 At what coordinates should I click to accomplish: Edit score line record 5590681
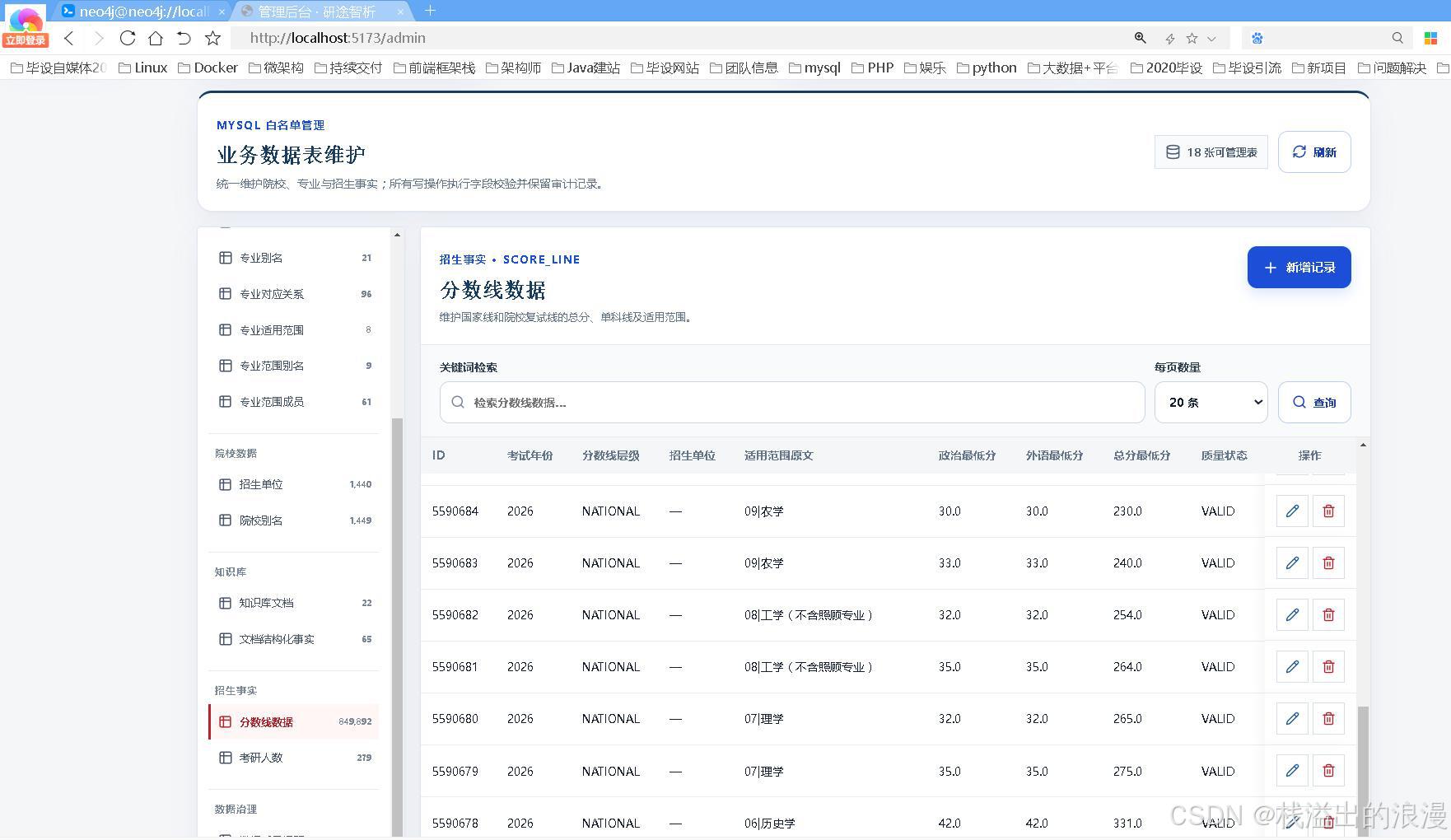pyautogui.click(x=1292, y=667)
